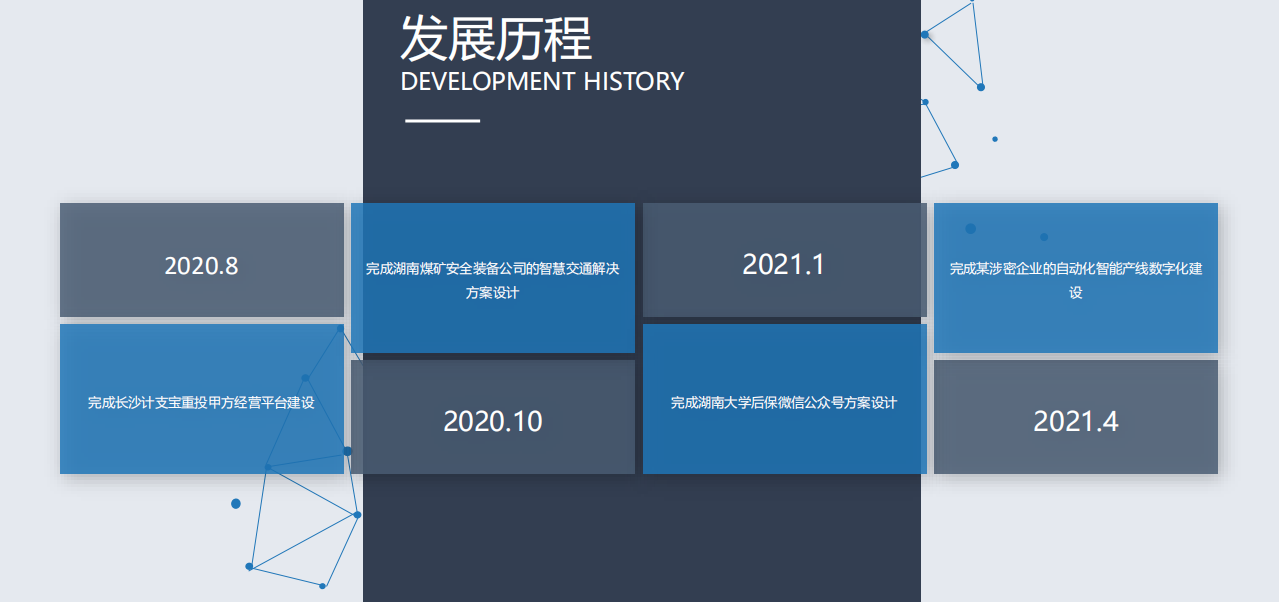Click the network node touching the dark panel's left edge
Image resolution: width=1279 pixels, height=602 pixels.
357,515
